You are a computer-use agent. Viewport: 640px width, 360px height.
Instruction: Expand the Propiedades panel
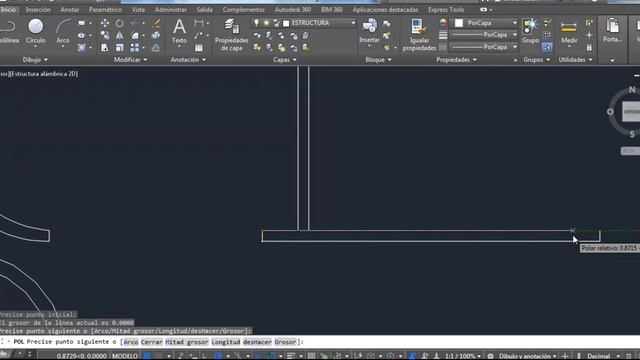coord(456,60)
